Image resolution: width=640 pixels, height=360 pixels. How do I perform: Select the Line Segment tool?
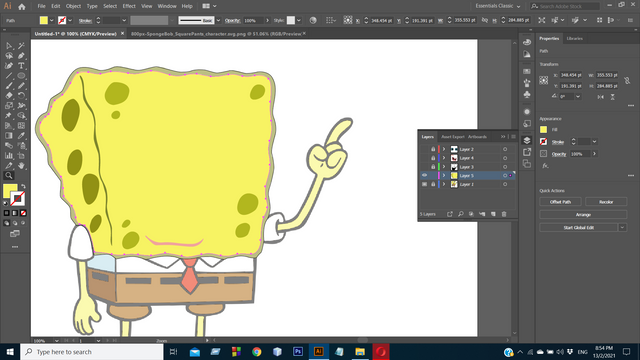coord(9,76)
